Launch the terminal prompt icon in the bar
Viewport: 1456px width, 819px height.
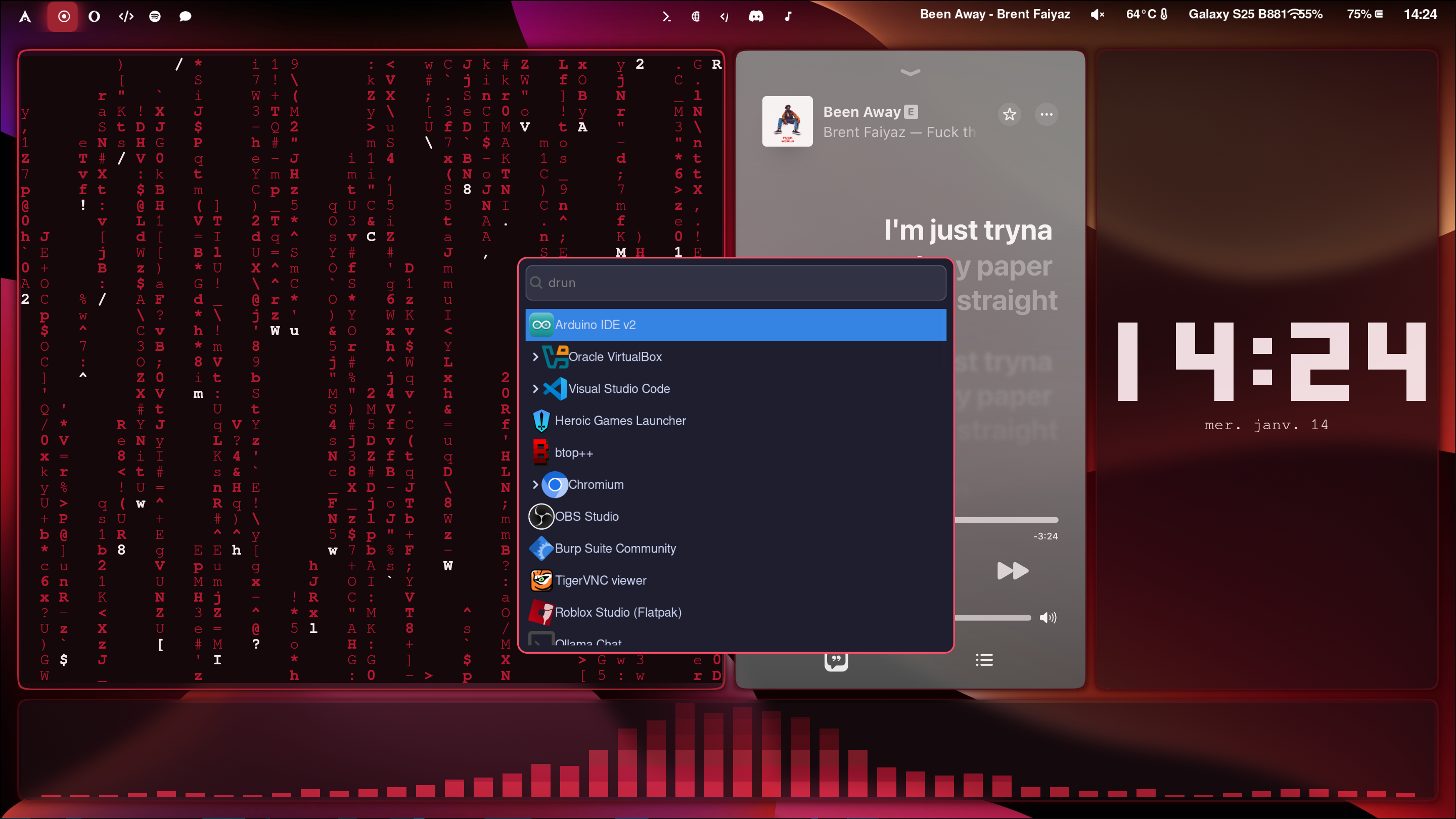pyautogui.click(x=666, y=16)
